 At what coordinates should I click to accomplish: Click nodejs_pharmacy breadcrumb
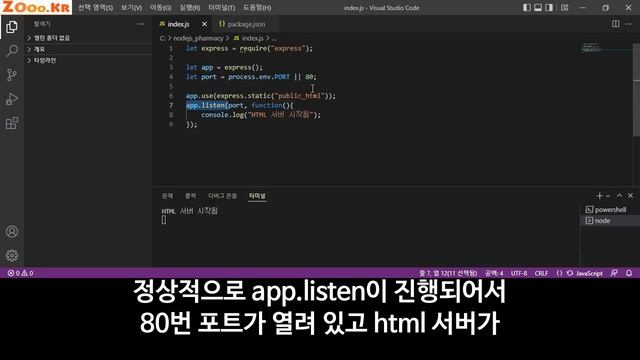pyautogui.click(x=198, y=38)
